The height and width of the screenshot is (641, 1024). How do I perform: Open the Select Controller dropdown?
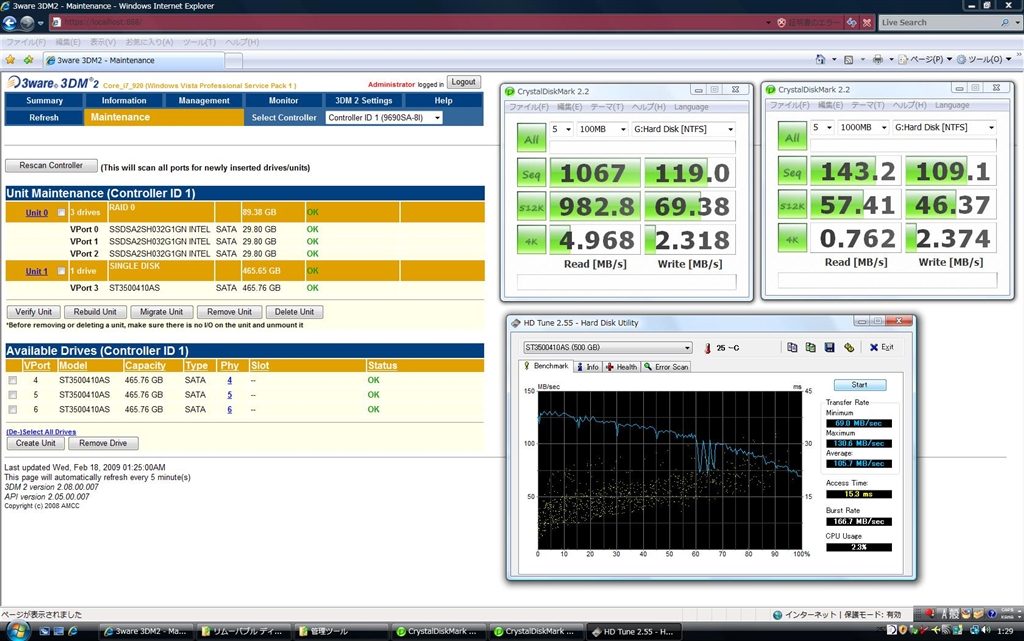click(x=384, y=118)
